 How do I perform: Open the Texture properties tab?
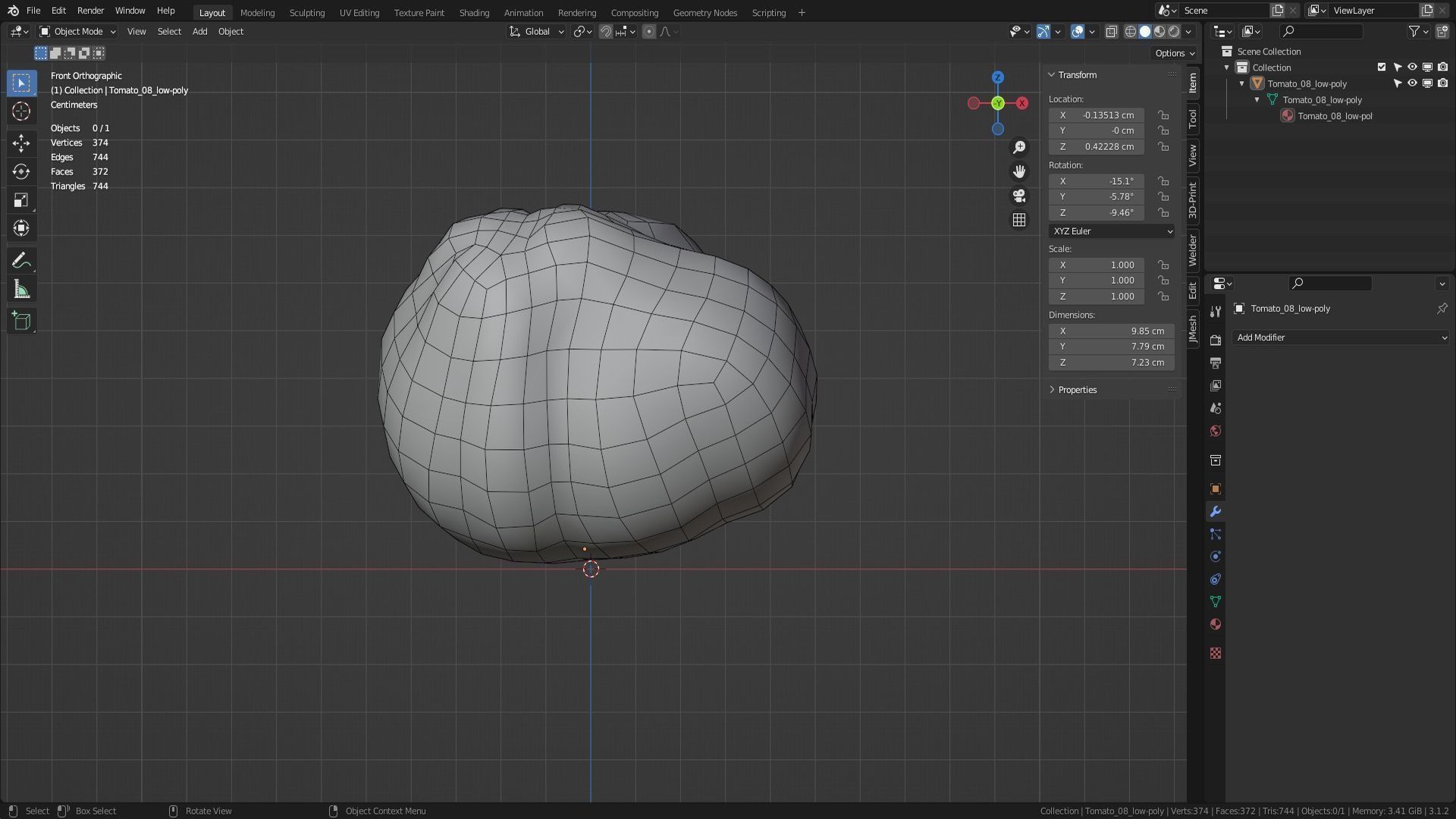click(x=1216, y=654)
